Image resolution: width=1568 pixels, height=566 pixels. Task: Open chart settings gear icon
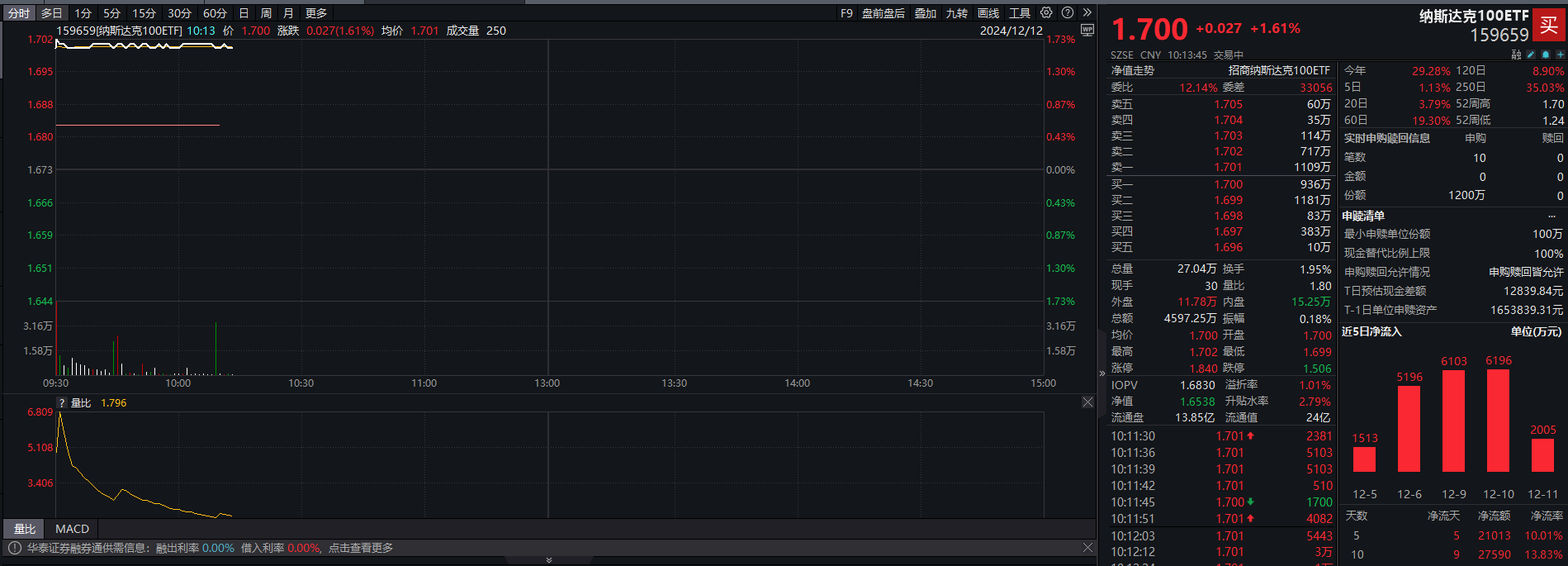click(x=1046, y=12)
